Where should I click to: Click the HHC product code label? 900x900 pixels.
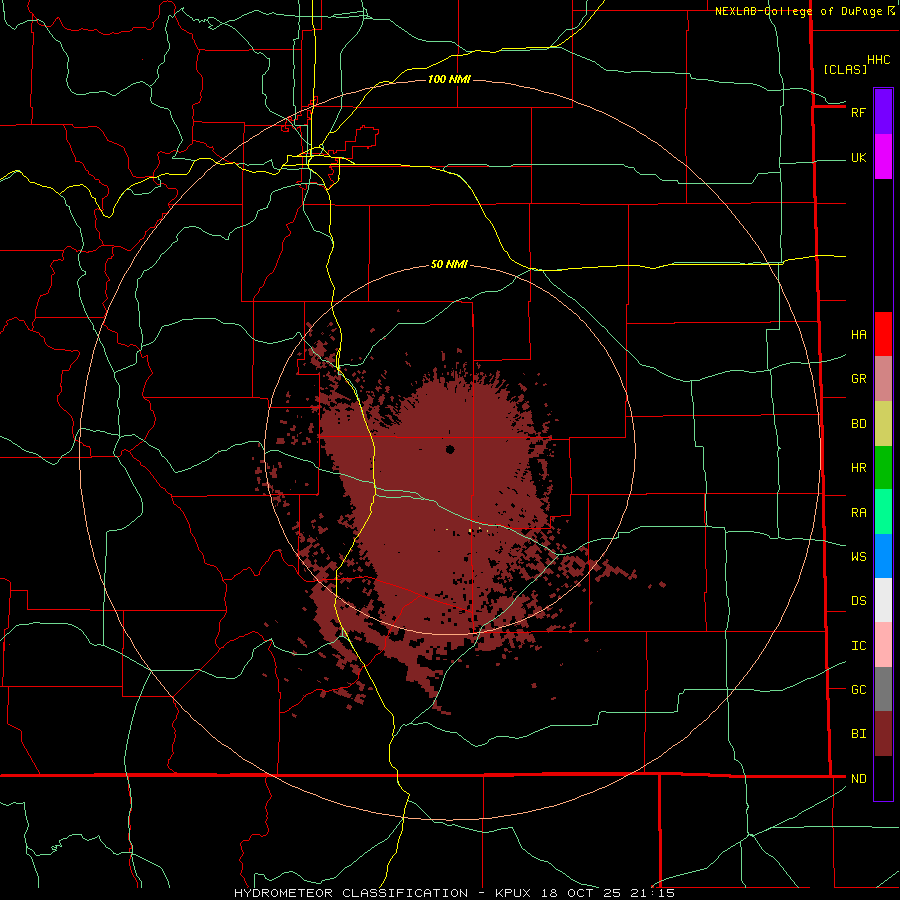[878, 60]
